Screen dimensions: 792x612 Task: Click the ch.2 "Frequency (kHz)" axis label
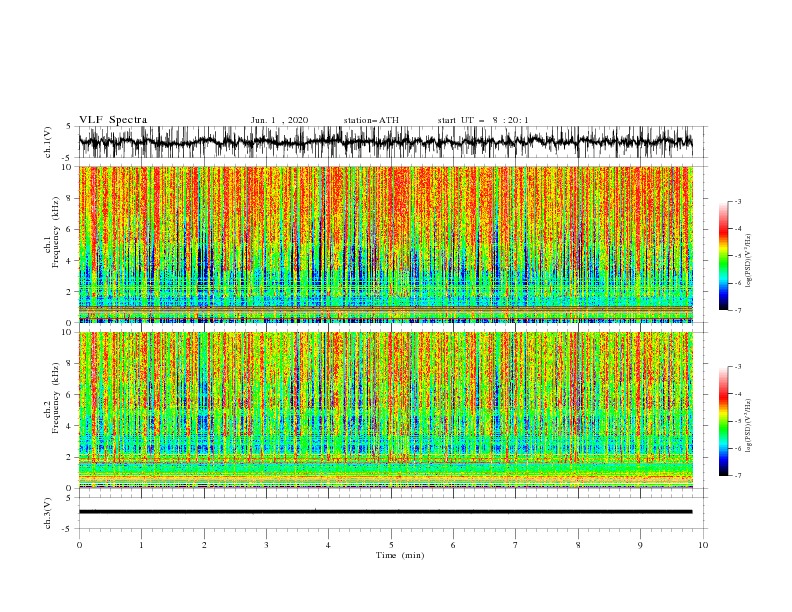(x=56, y=398)
